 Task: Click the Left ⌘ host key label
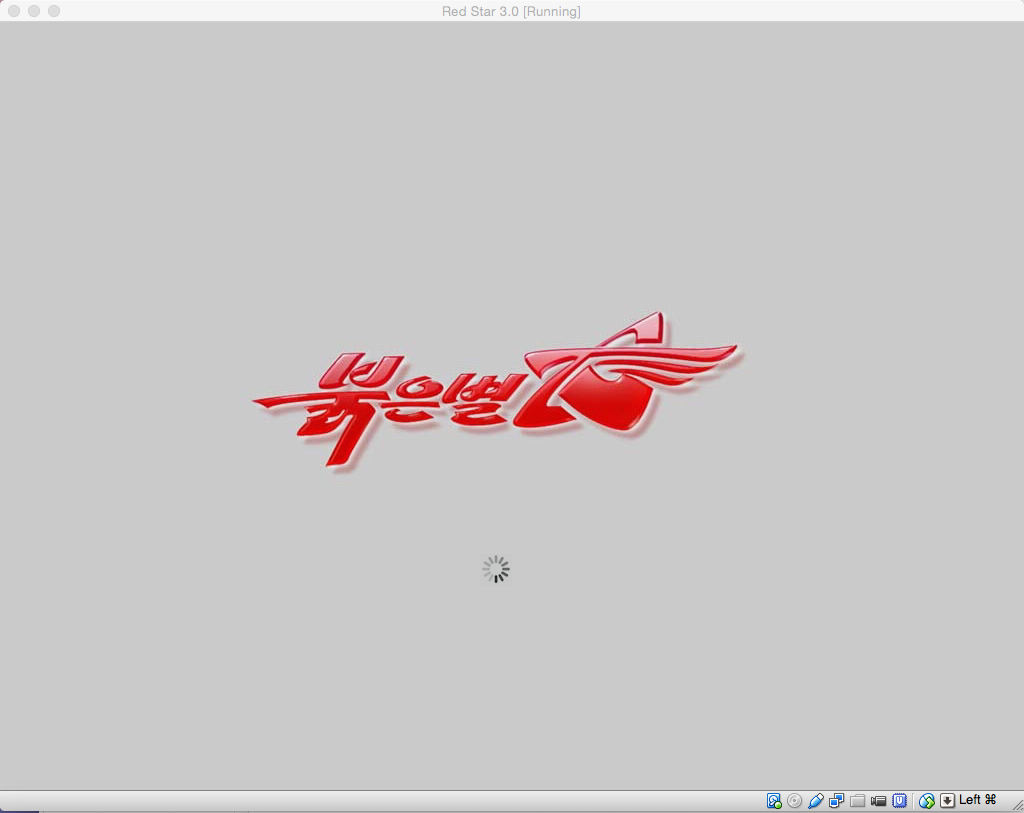[977, 800]
